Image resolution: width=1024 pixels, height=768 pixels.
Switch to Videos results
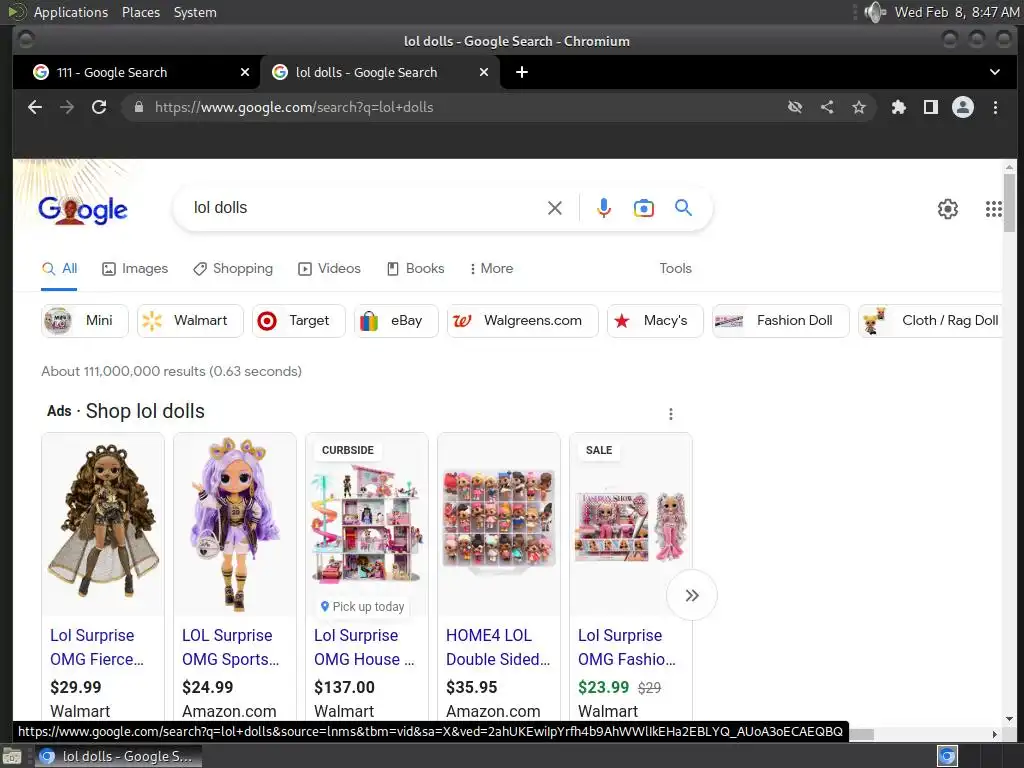coord(329,268)
